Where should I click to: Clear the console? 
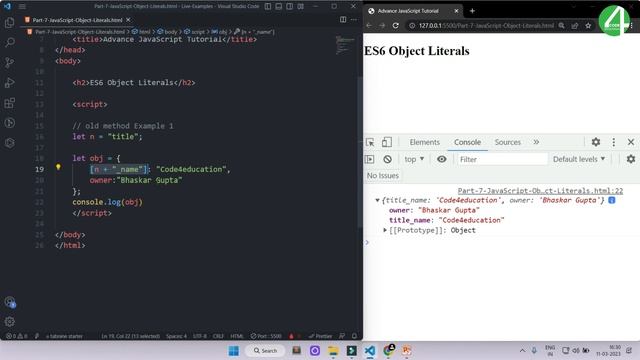[387, 159]
